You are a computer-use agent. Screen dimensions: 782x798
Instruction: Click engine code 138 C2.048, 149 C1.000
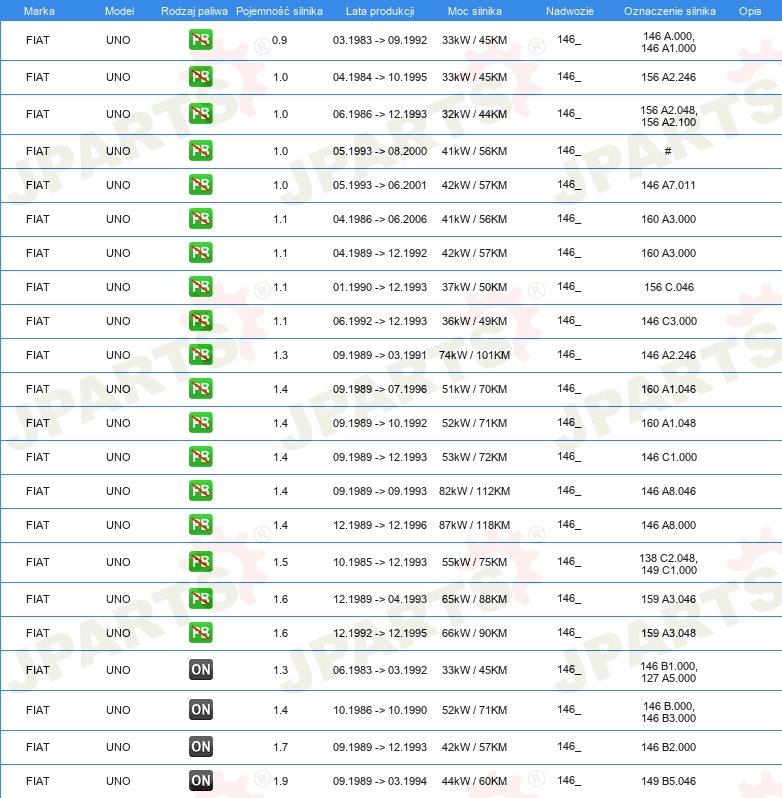tap(669, 564)
